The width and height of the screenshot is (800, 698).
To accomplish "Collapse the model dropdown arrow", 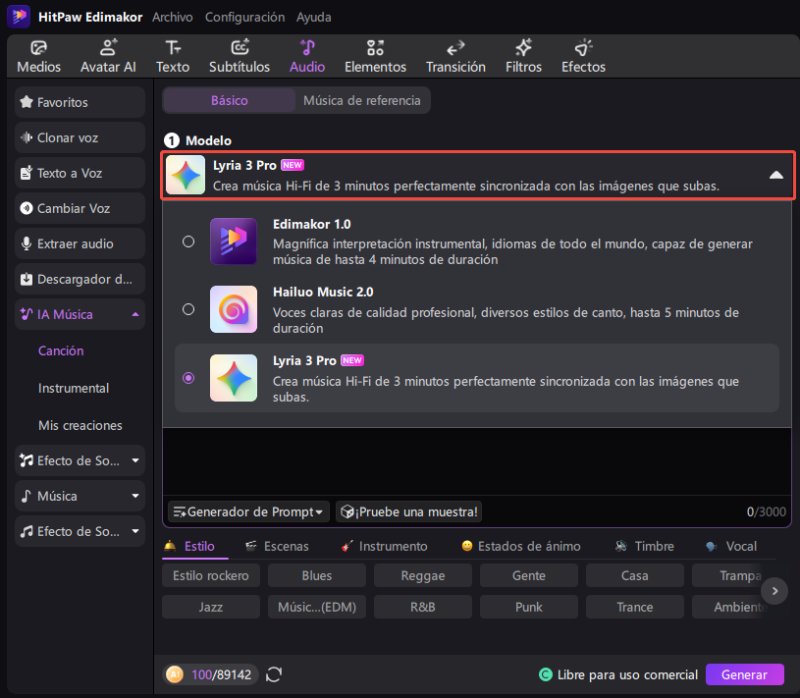I will pyautogui.click(x=776, y=175).
